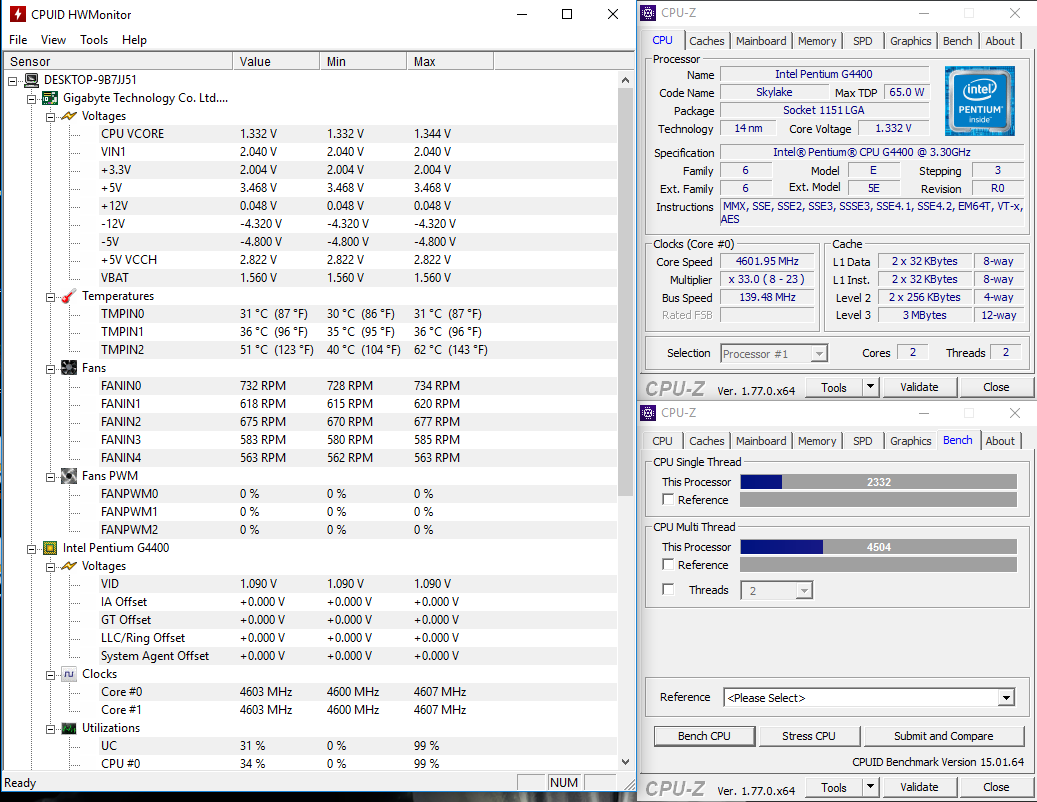Click Tools button in upper CPU-Z window
Screen dimensions: 1037x802
[833, 387]
